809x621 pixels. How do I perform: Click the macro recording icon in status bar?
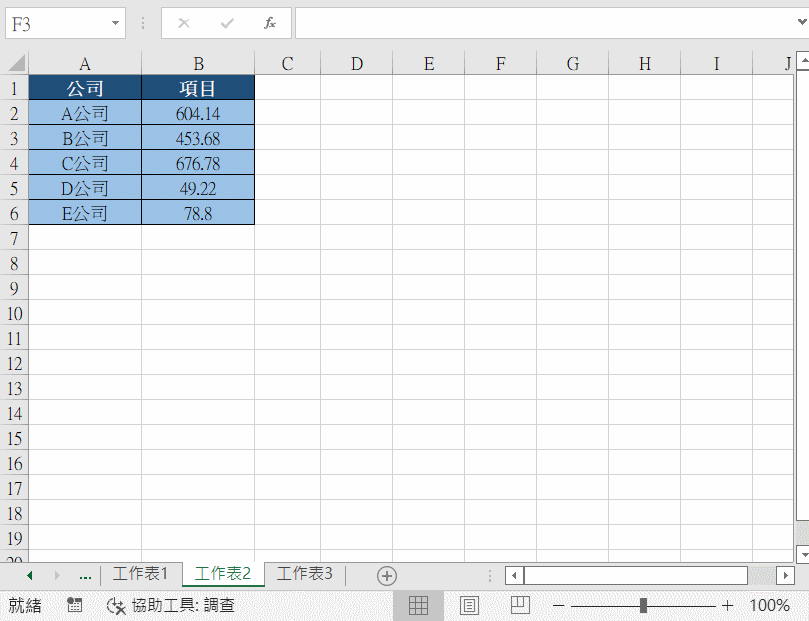click(x=74, y=604)
